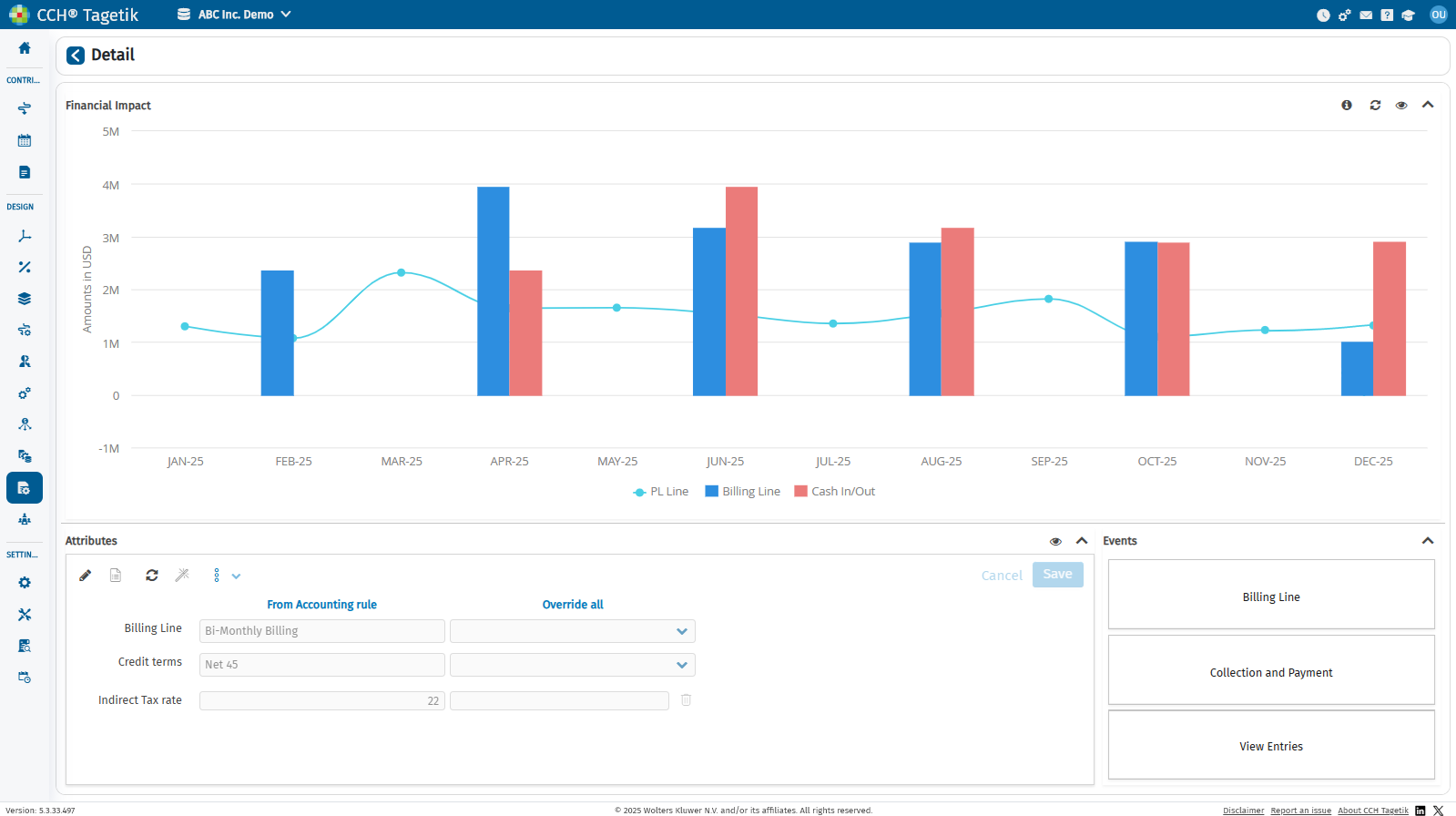
Task: Open the Credit terms override dropdown
Action: [573, 665]
